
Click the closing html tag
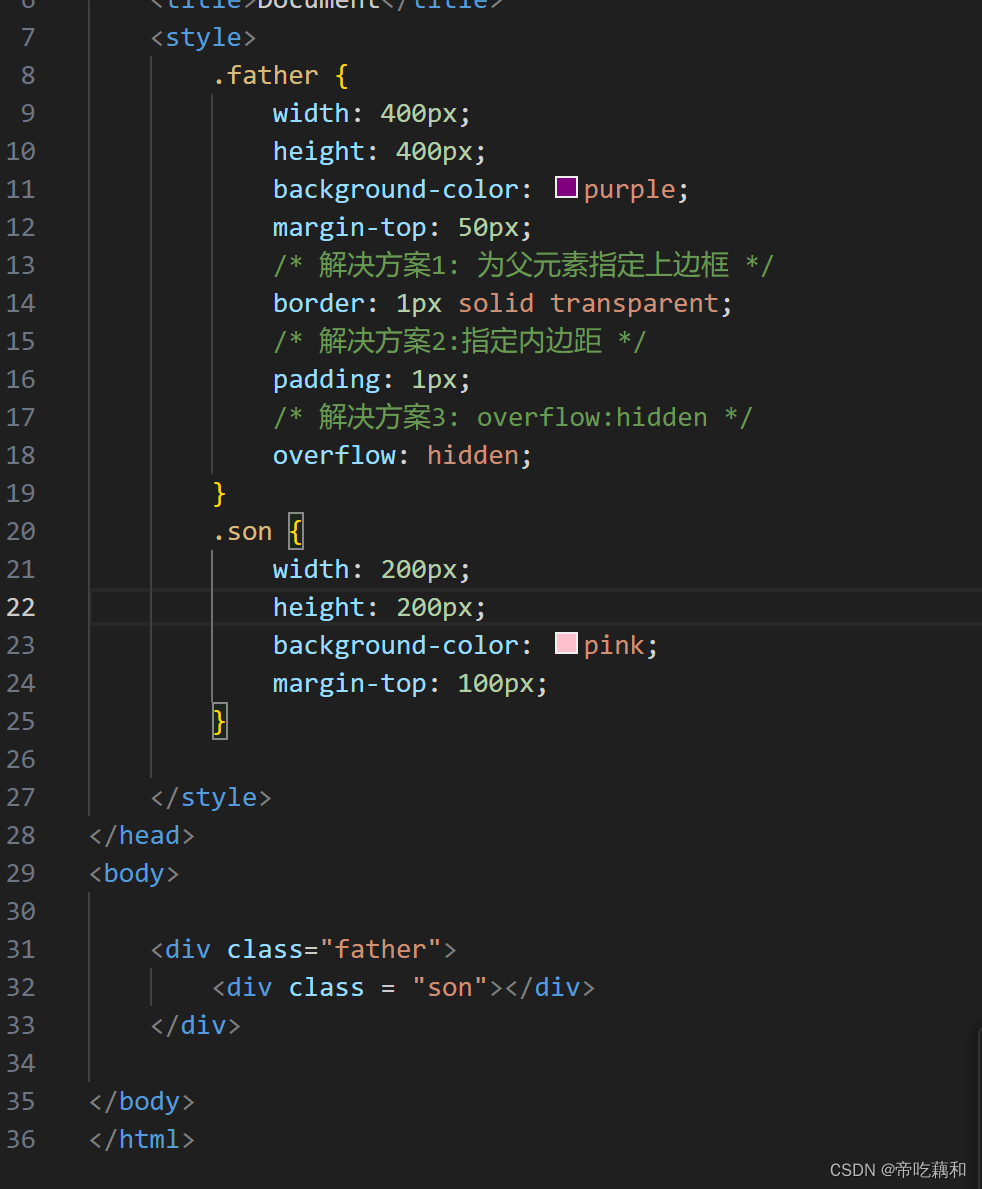[x=142, y=1139]
